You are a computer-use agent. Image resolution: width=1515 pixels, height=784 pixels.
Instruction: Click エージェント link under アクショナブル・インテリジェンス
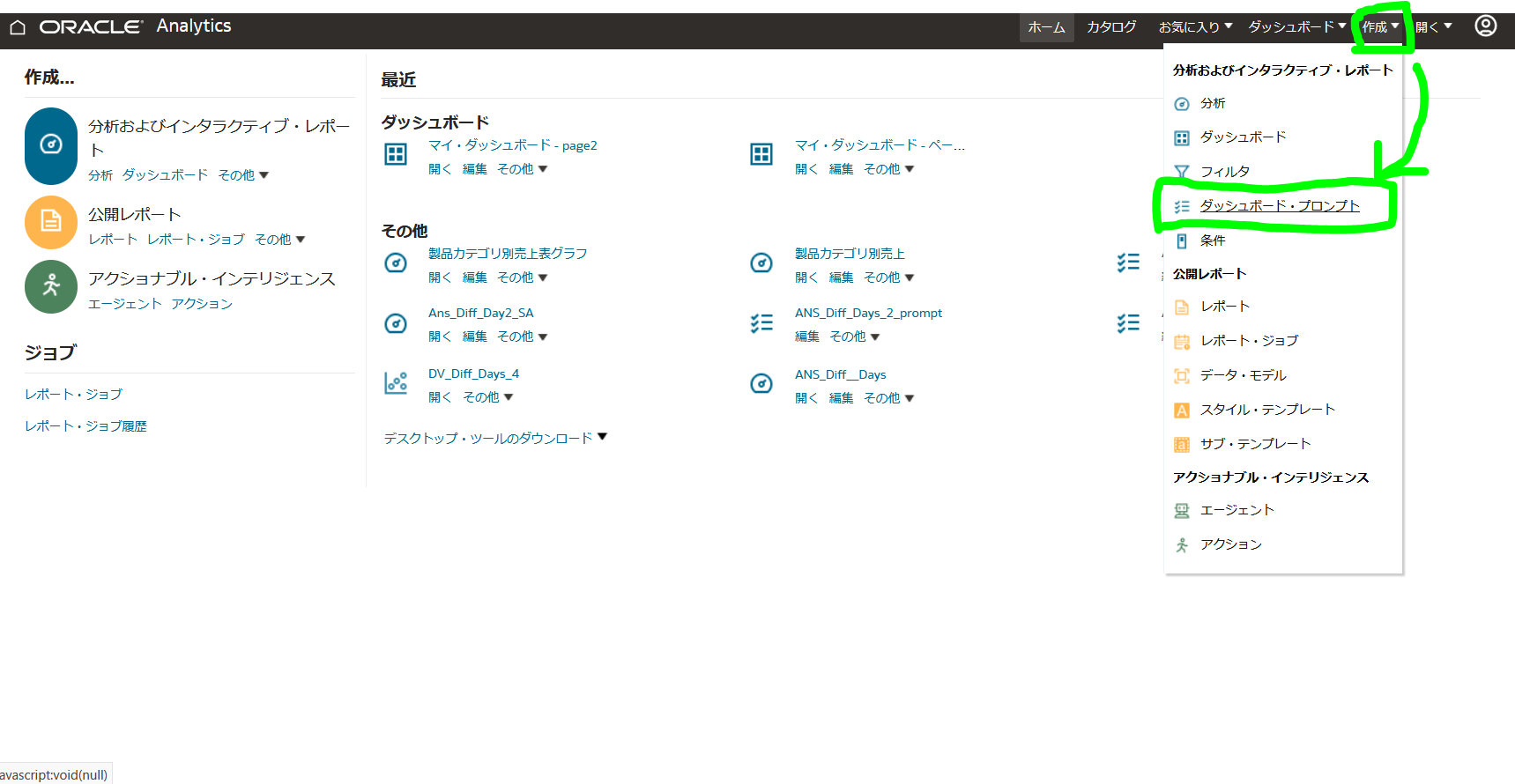point(125,304)
